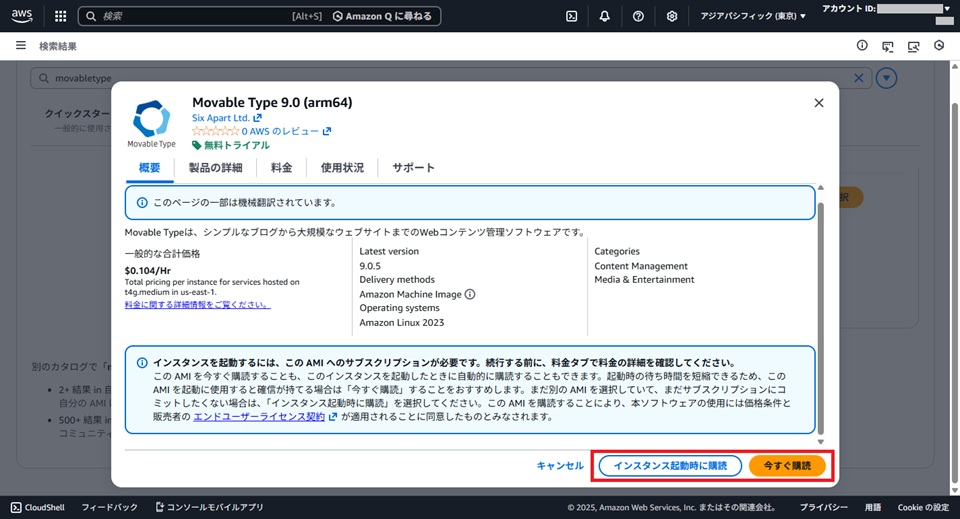Switch to the 料金 tab
This screenshot has height=519, width=960.
click(x=281, y=168)
